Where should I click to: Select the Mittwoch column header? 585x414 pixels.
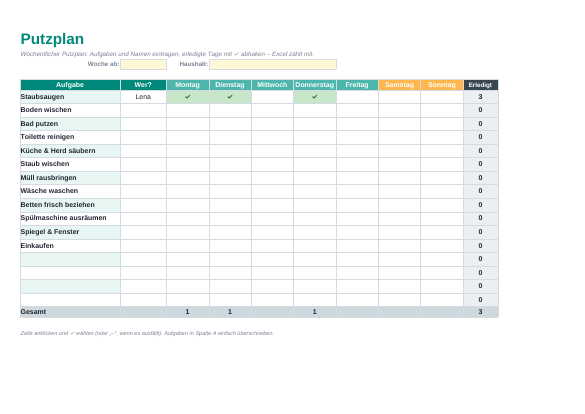click(272, 85)
